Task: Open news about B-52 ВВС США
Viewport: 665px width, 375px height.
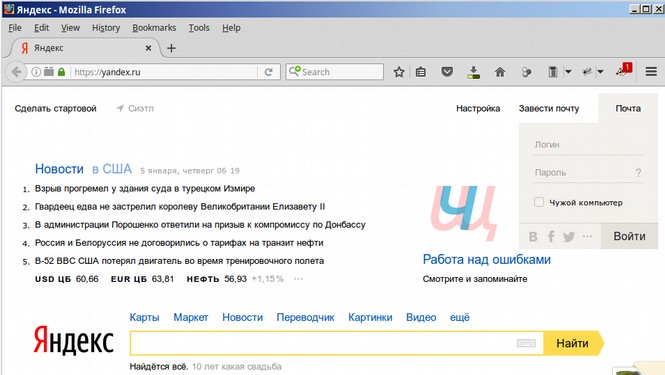Action: tap(179, 261)
